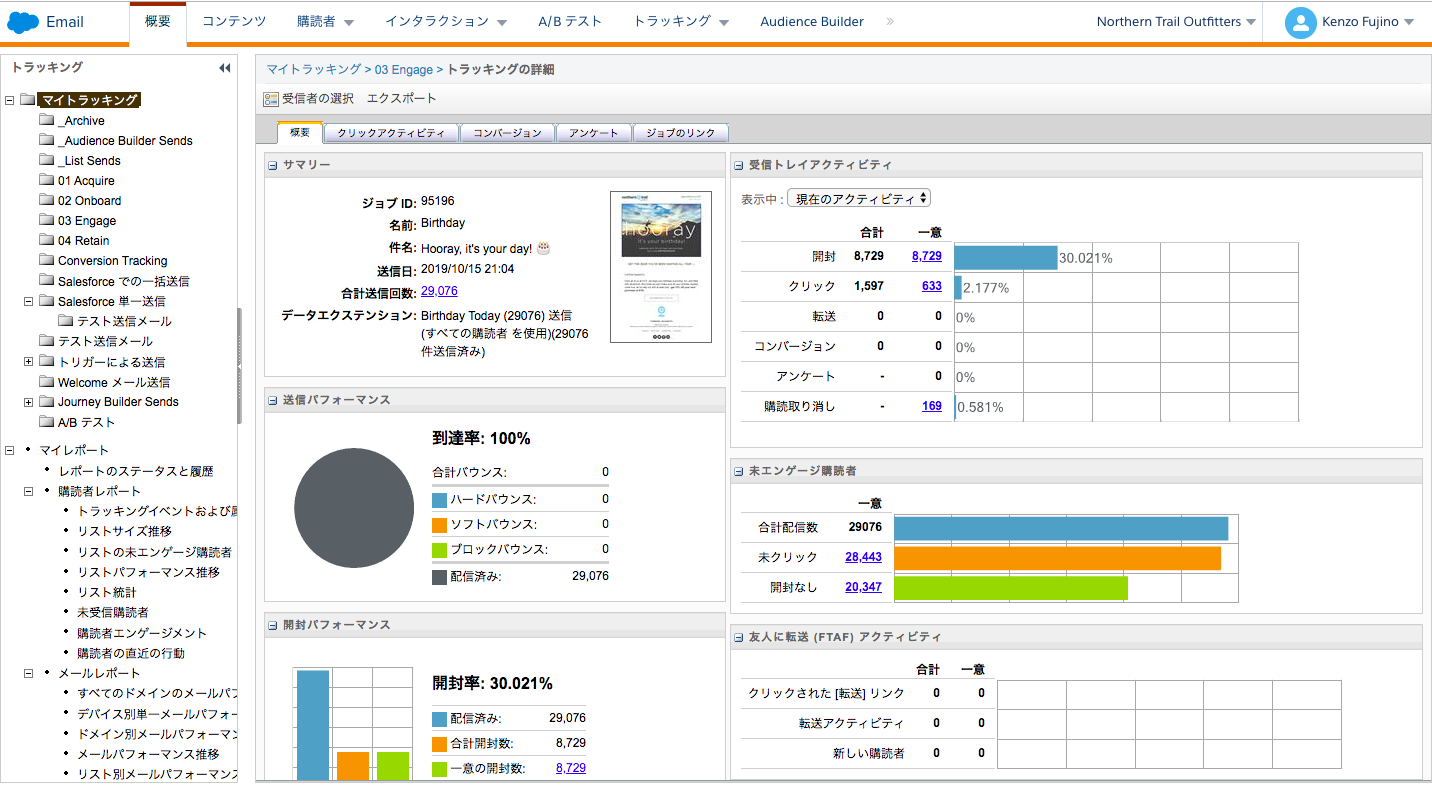Collapse the 送信パフォーマンス panel icon

(x=272, y=400)
